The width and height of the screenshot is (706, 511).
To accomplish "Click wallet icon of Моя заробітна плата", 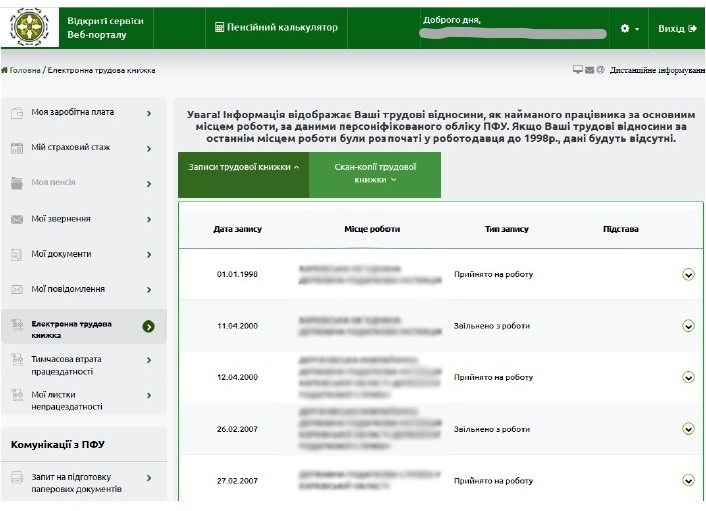I will [17, 113].
